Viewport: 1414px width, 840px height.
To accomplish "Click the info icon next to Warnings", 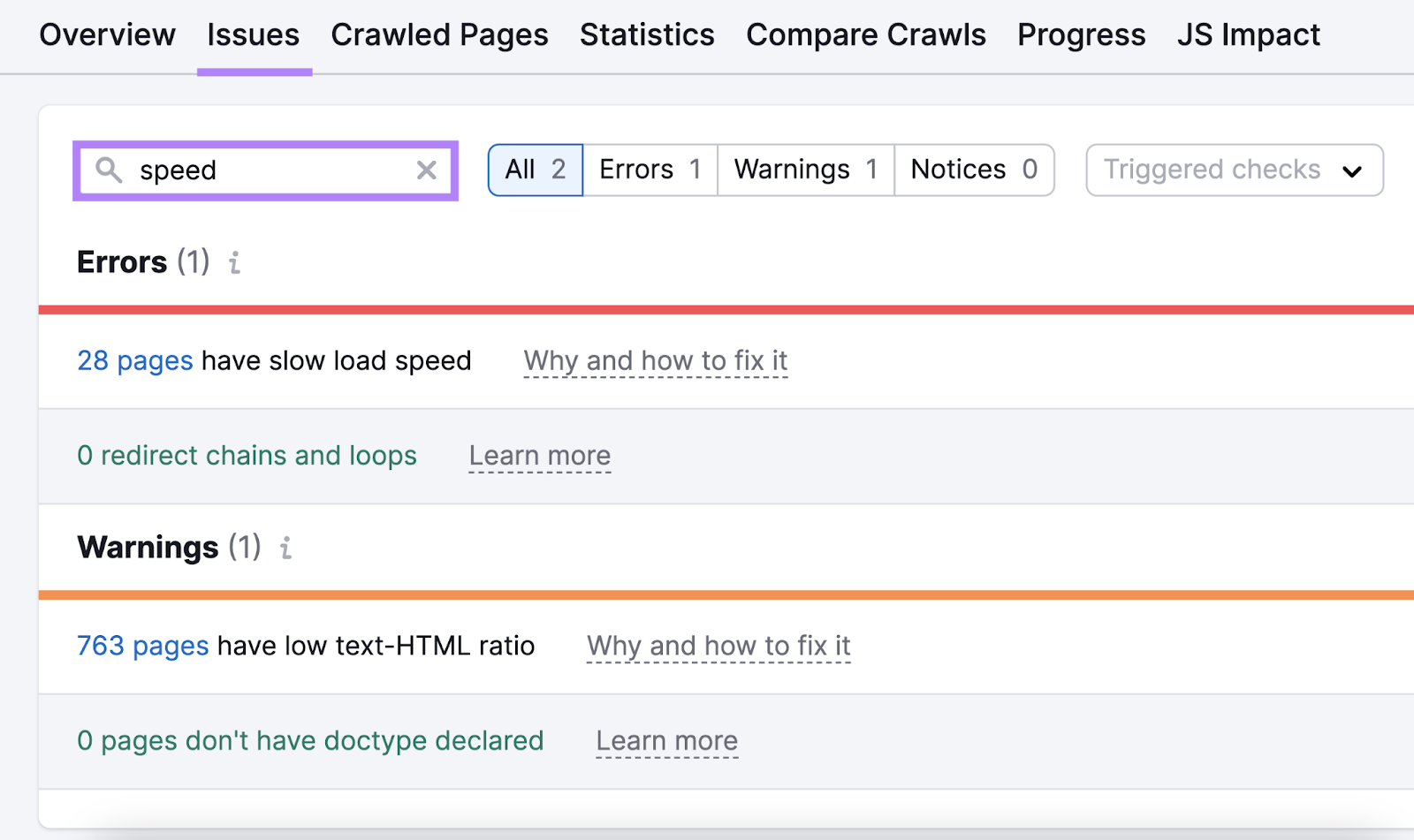I will [285, 549].
